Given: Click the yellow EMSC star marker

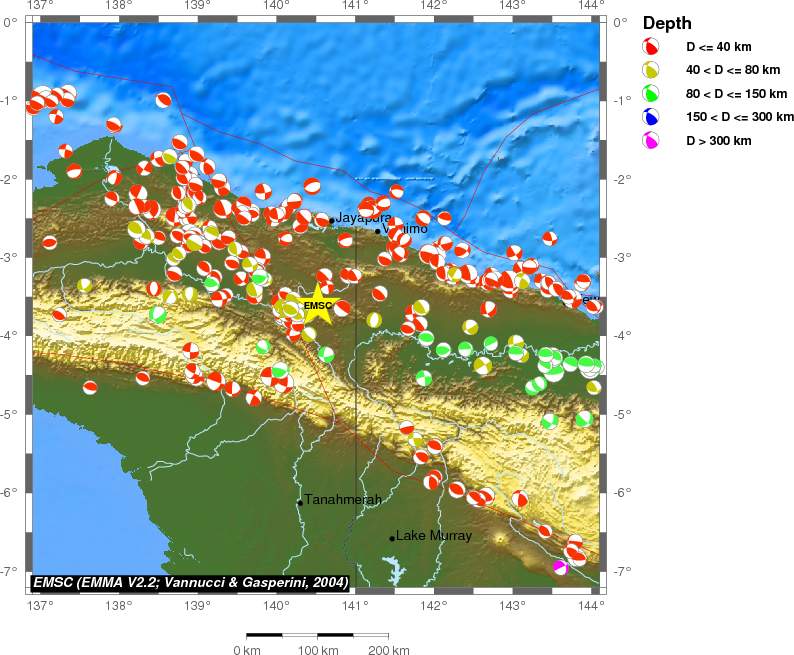Looking at the screenshot, I should (x=317, y=307).
